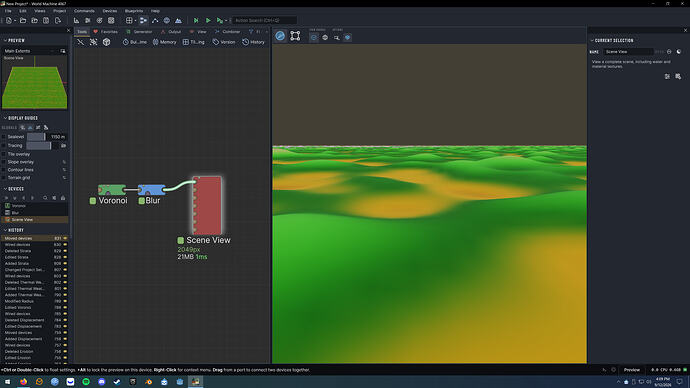Open the 3D mountain view toolbar icon

point(178,20)
